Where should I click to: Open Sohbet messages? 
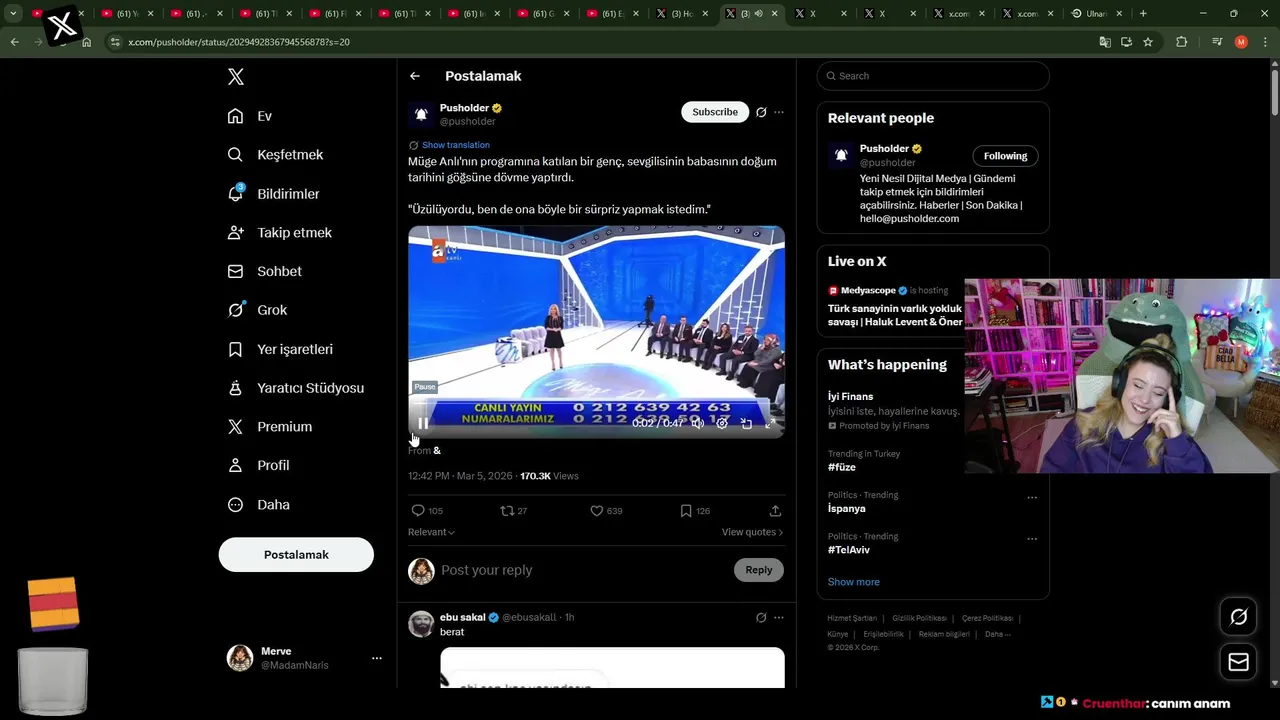(264, 271)
